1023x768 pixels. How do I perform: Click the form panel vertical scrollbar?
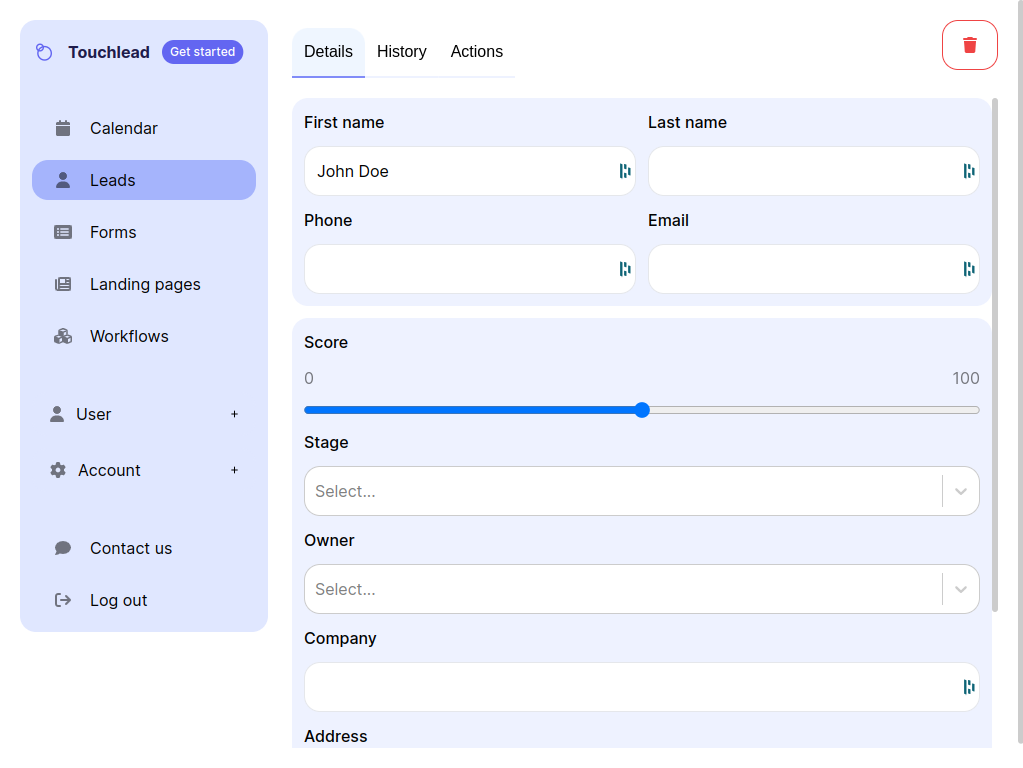(x=995, y=354)
